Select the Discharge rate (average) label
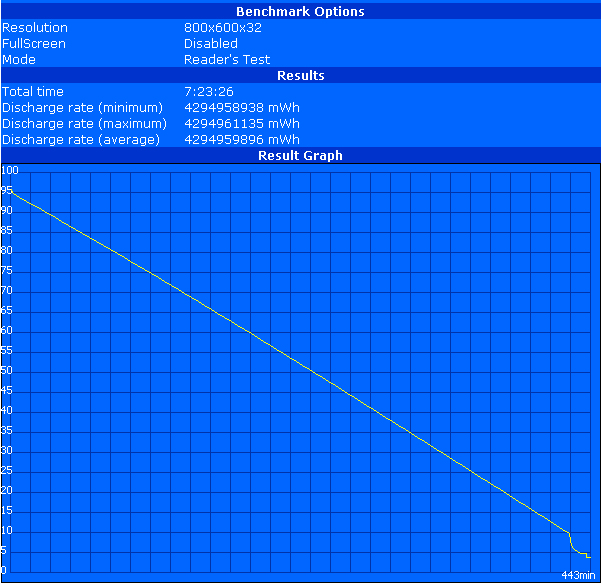The width and height of the screenshot is (603, 586). click(x=81, y=140)
